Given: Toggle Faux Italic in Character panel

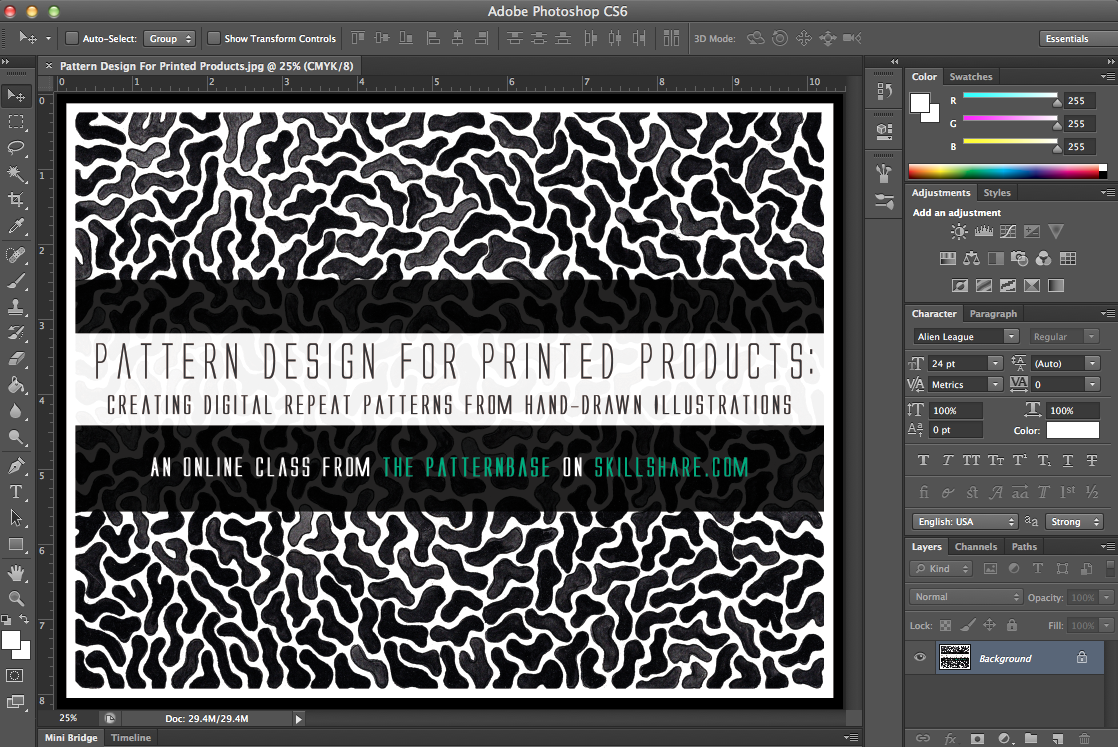Looking at the screenshot, I should click(x=948, y=460).
